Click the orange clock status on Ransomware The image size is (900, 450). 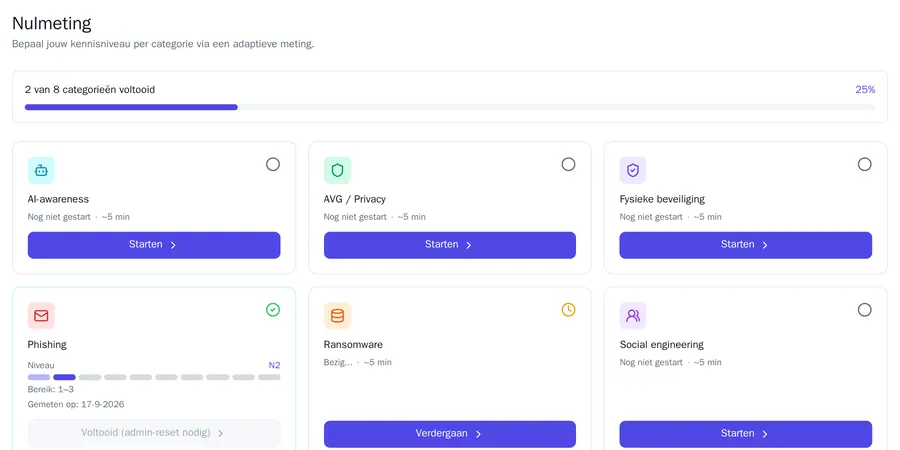click(x=568, y=310)
